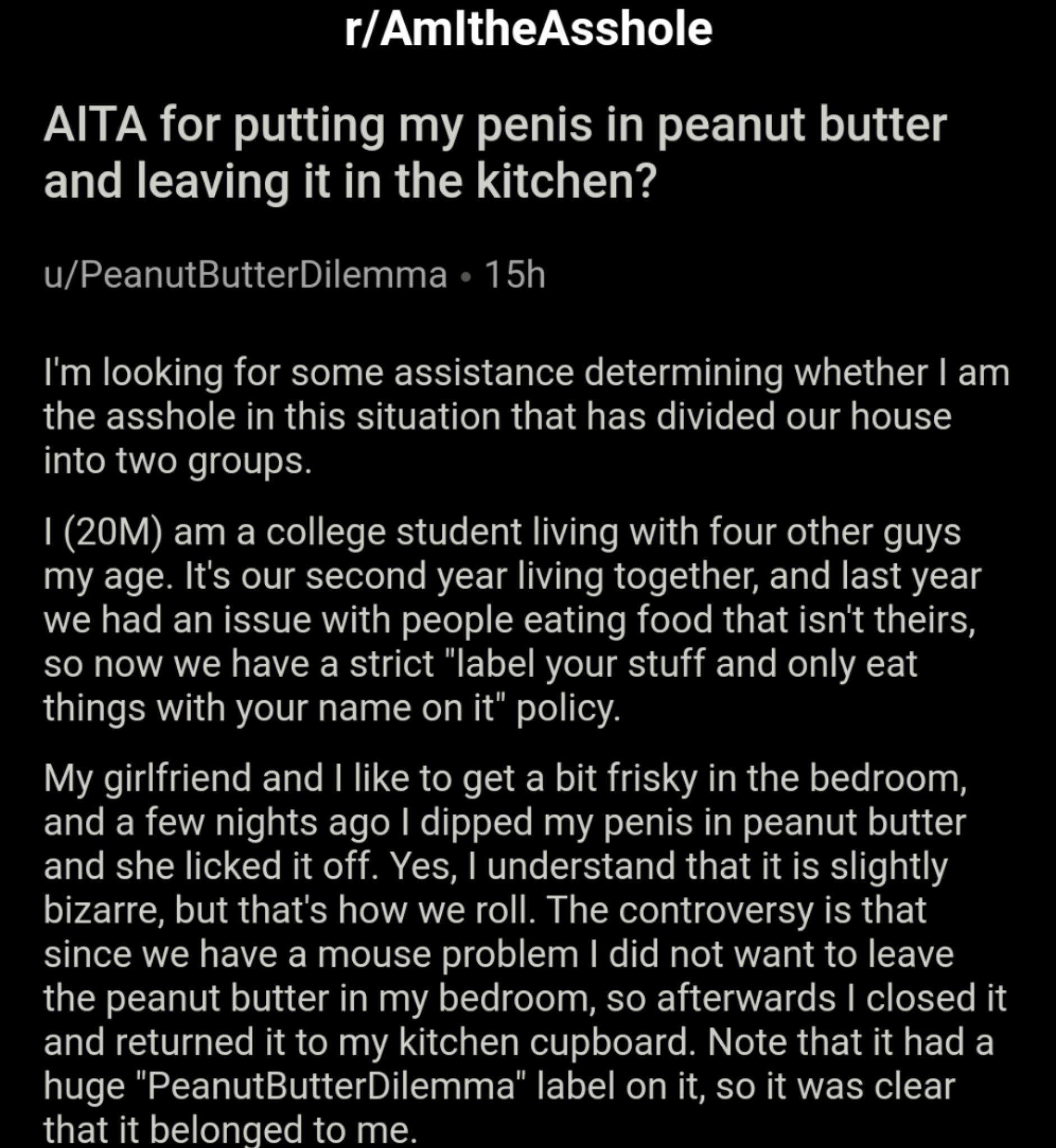Click the 15h post timestamp
The image size is (1056, 1148).
pyautogui.click(x=515, y=275)
